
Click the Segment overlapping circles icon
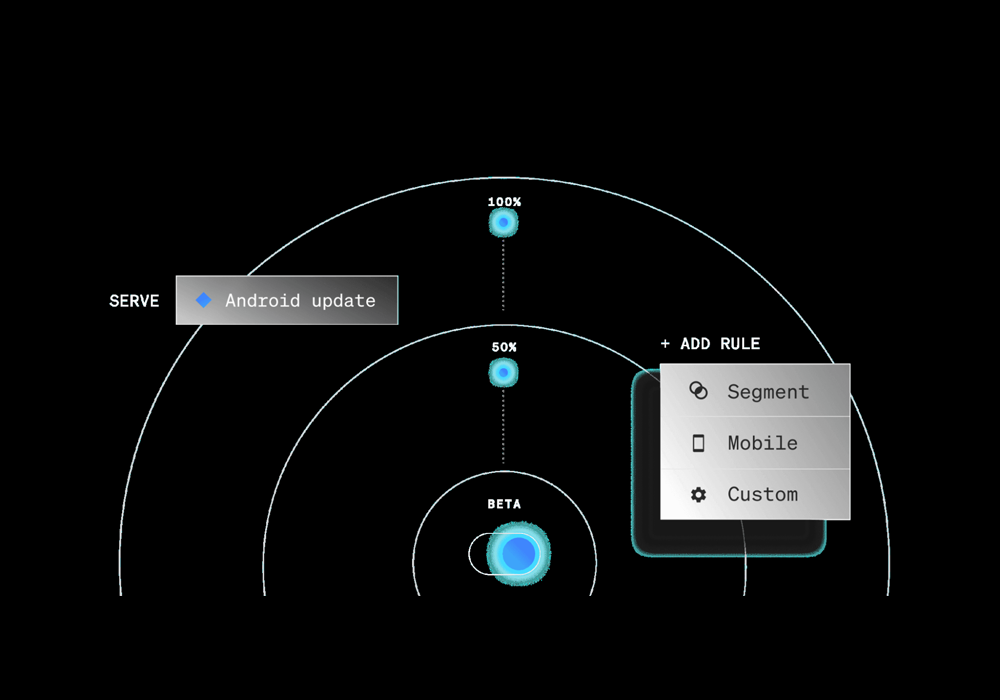point(699,392)
